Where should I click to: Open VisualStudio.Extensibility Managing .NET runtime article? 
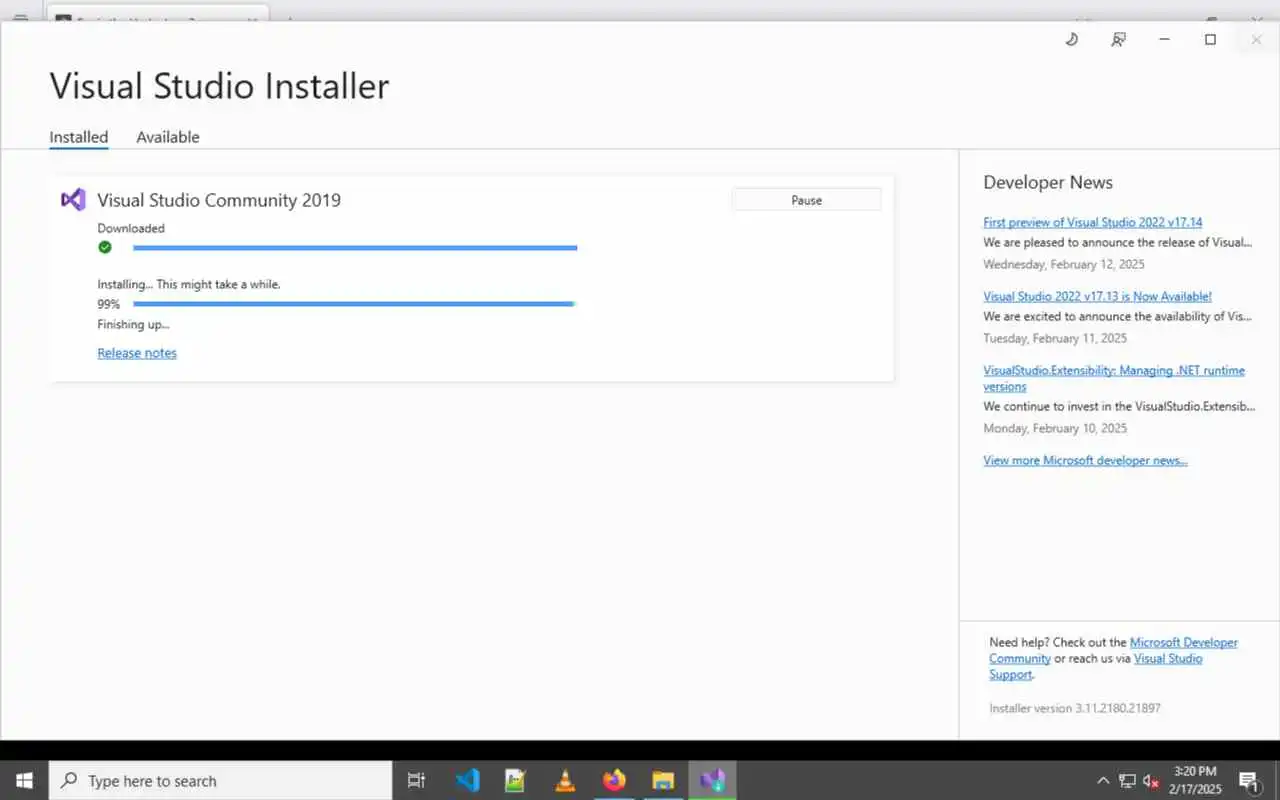pos(1114,378)
